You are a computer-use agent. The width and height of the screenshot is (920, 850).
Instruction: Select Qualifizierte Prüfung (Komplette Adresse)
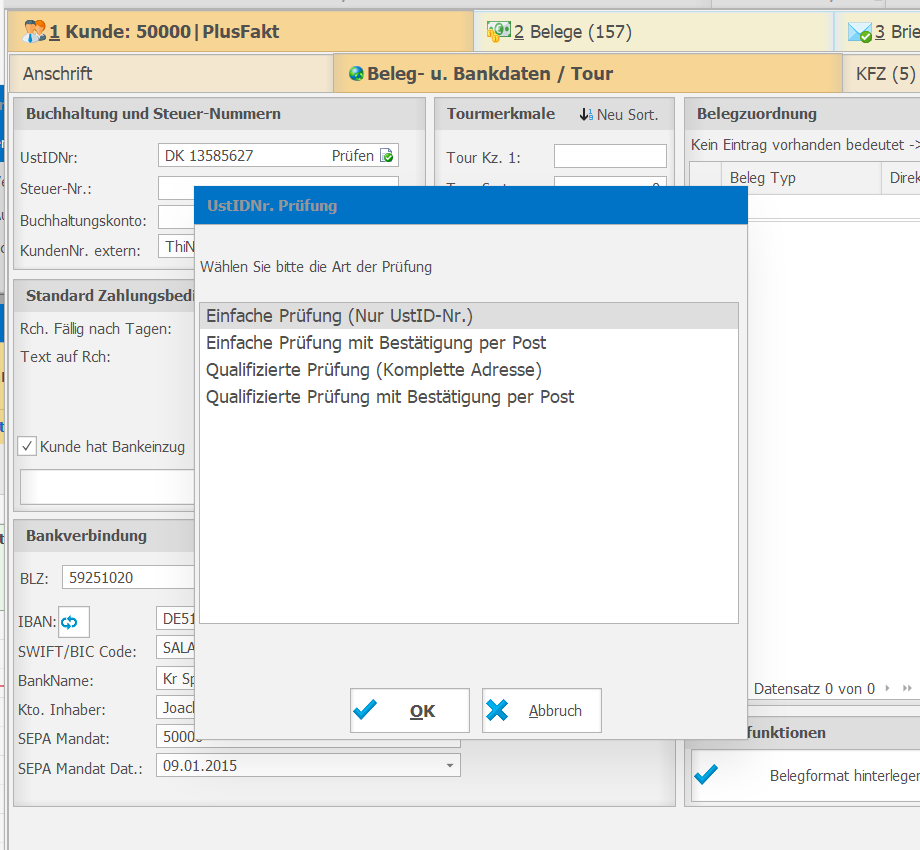click(x=469, y=370)
